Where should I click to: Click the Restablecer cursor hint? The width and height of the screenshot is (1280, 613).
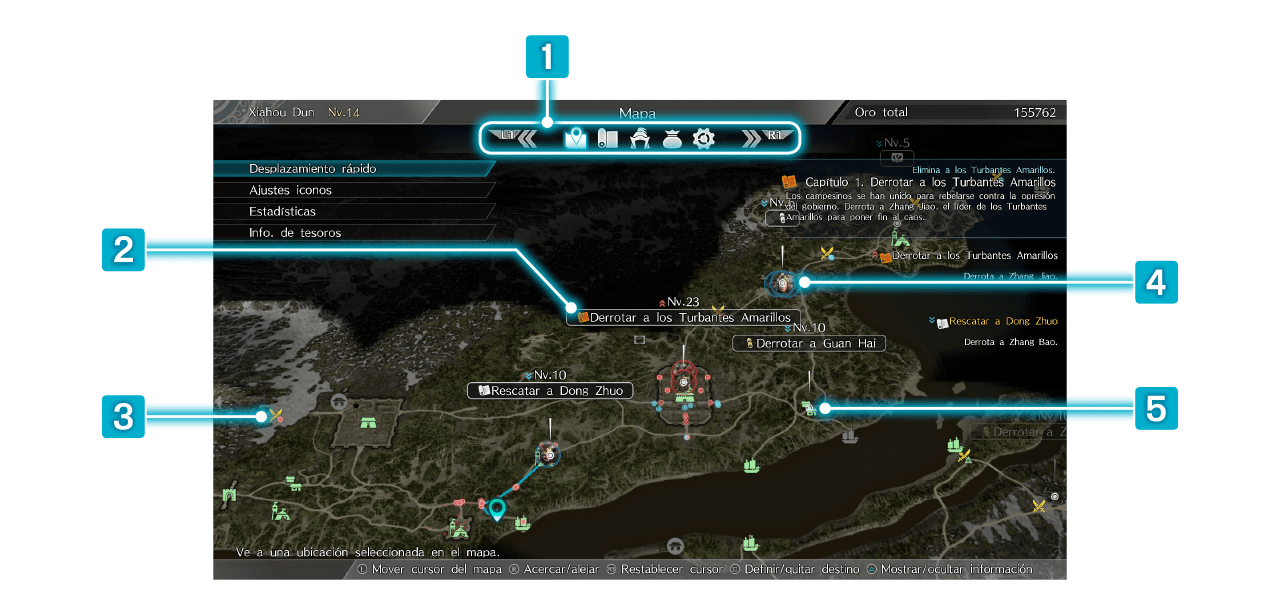pos(664,569)
